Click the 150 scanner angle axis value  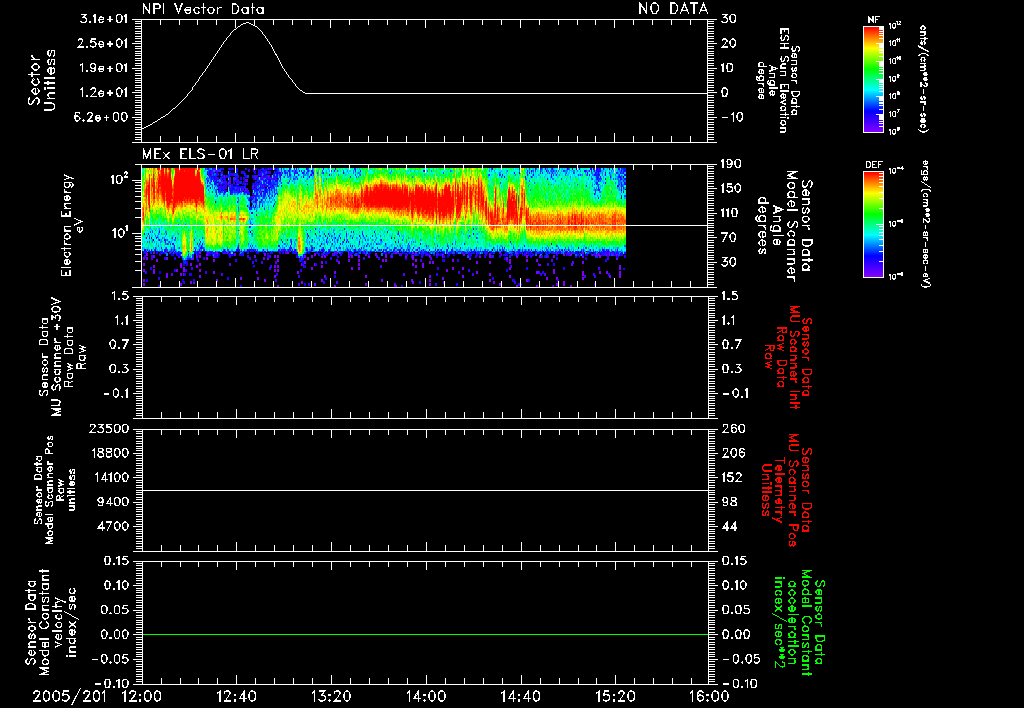click(x=731, y=188)
